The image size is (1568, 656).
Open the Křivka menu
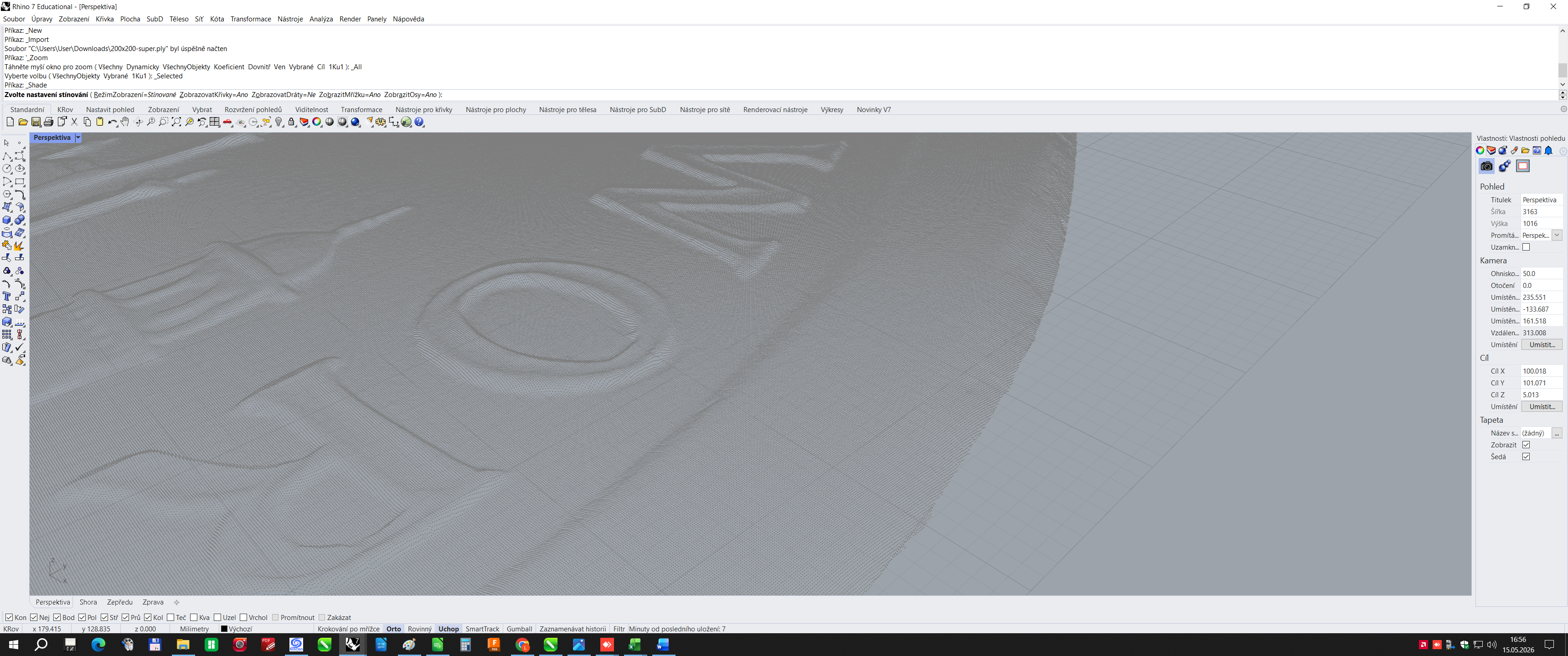click(105, 19)
